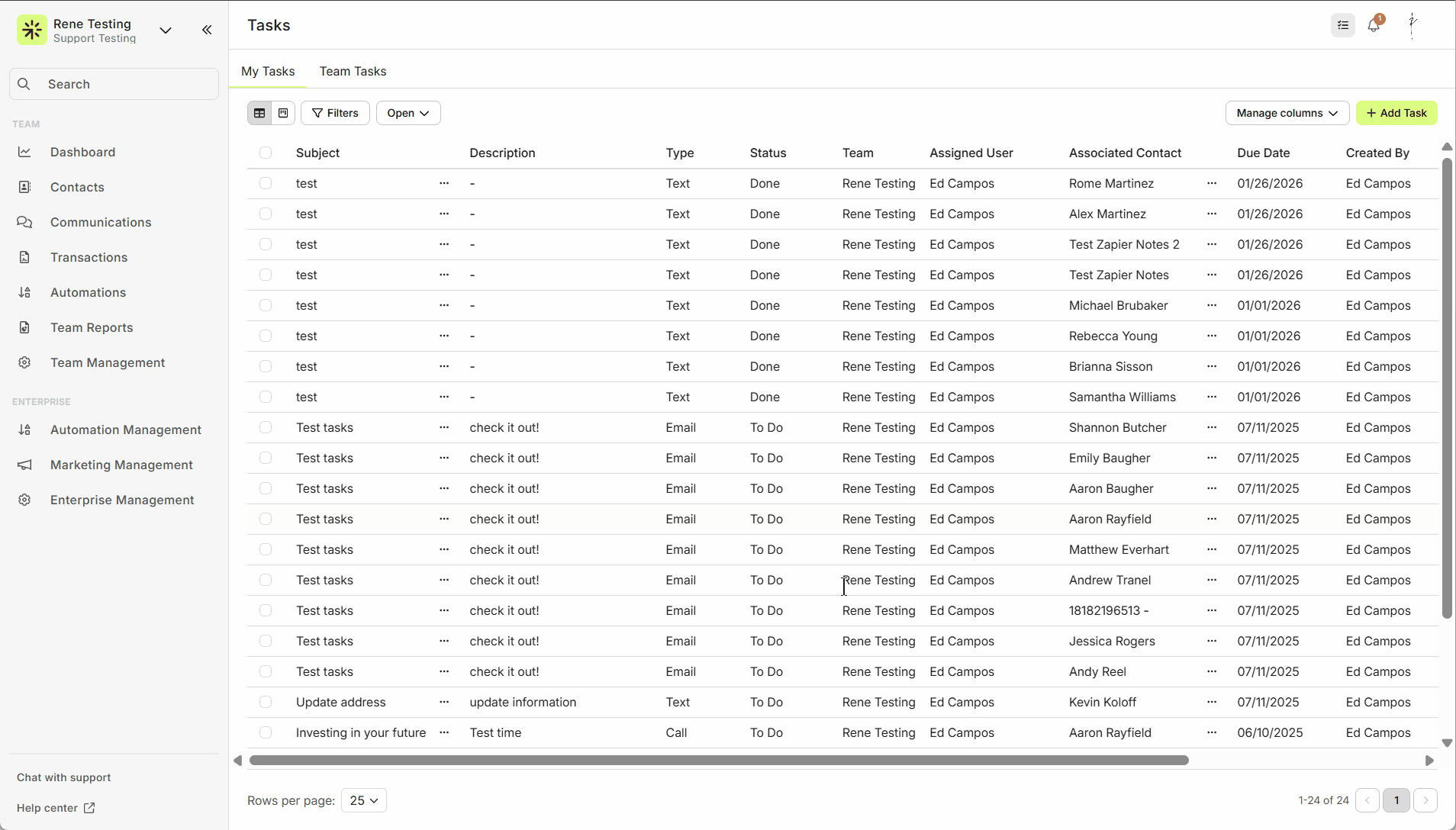Viewport: 1456px width, 830px height.
Task: Open the notifications bell
Action: [x=1374, y=25]
